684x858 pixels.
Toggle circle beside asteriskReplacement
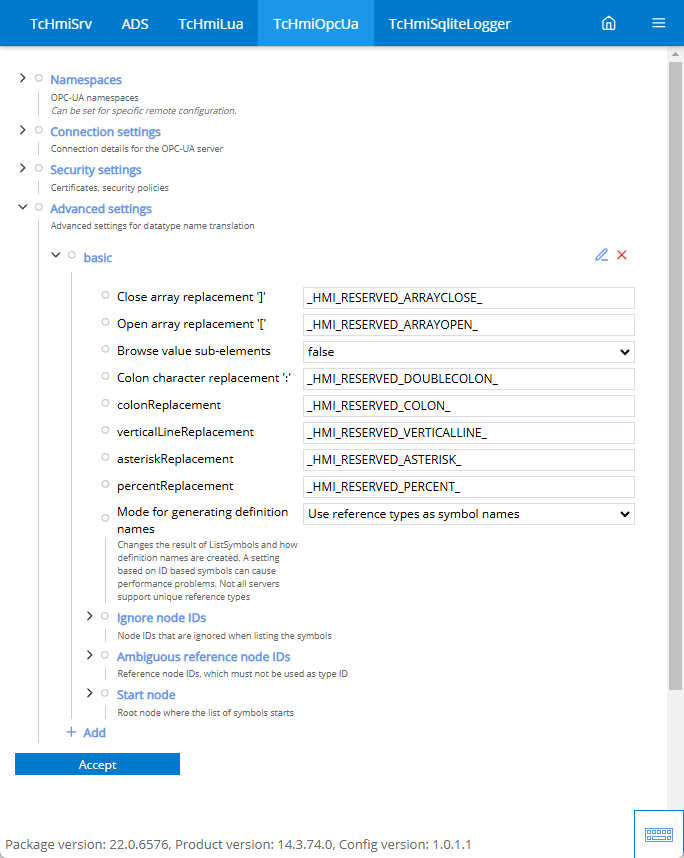[105, 457]
